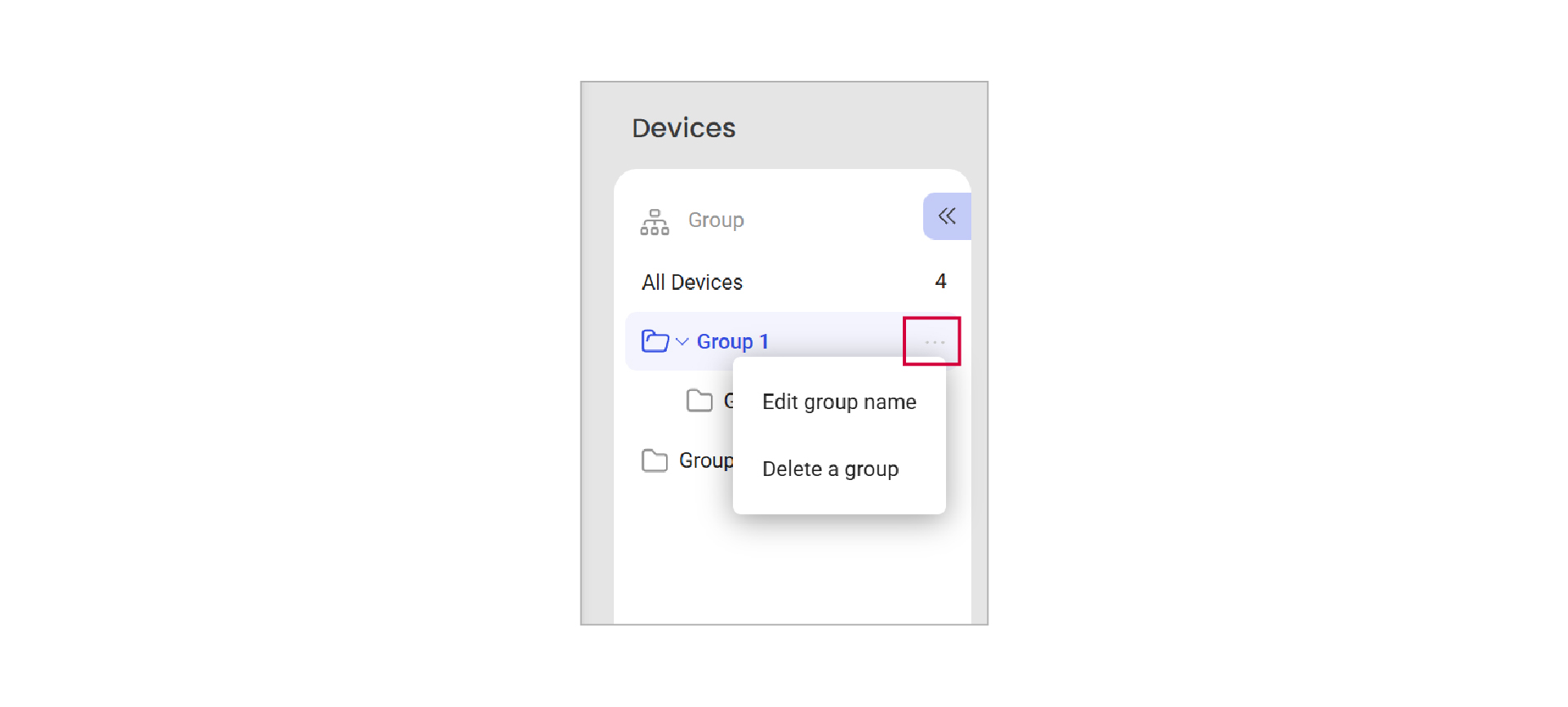The width and height of the screenshot is (1568, 707).
Task: Choose Edit group name from the menu
Action: pos(838,401)
